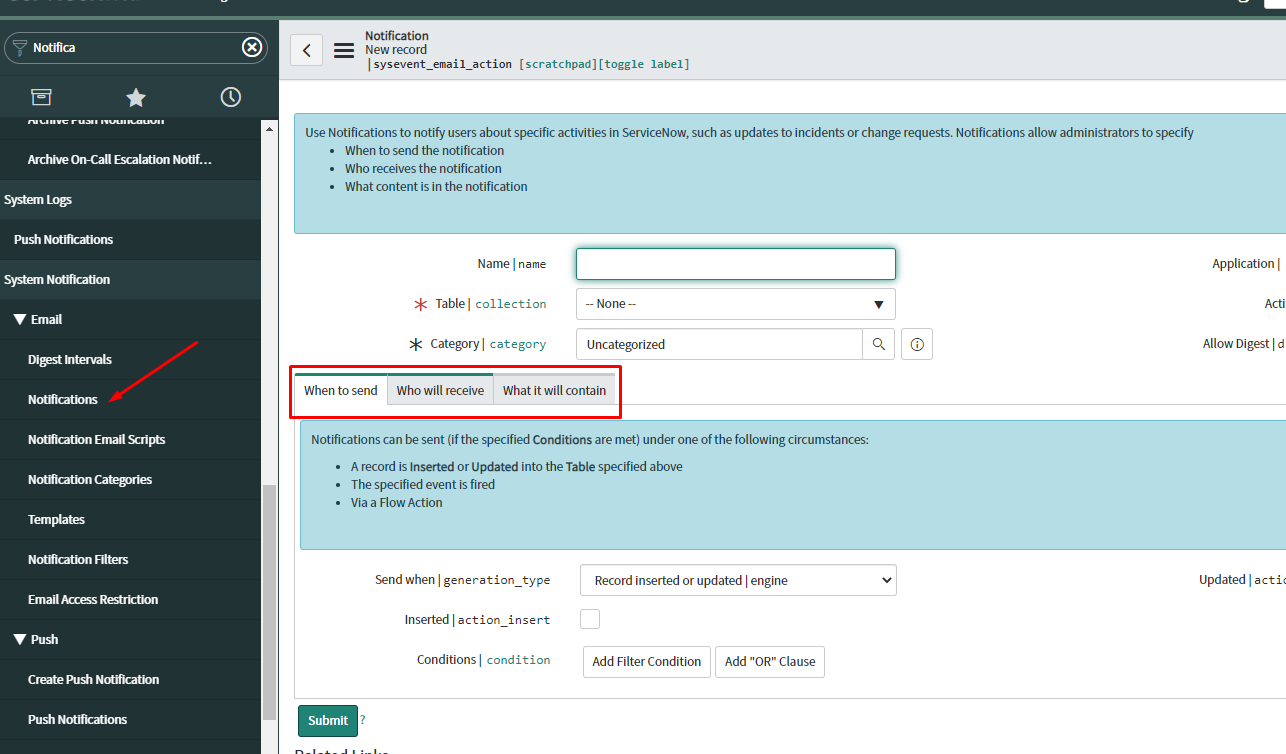
Task: Click the Category info circle icon
Action: [916, 343]
